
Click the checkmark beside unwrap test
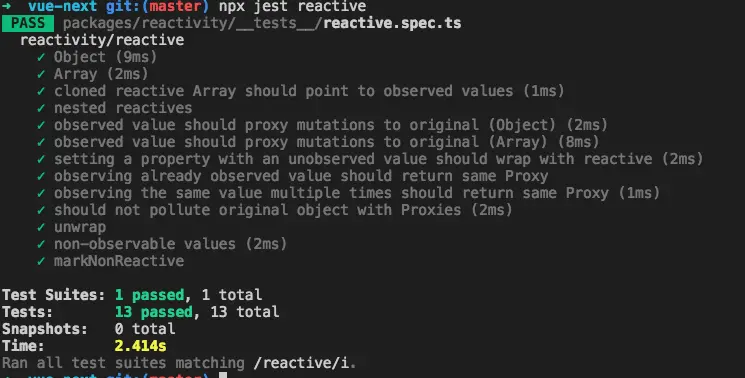(41, 227)
